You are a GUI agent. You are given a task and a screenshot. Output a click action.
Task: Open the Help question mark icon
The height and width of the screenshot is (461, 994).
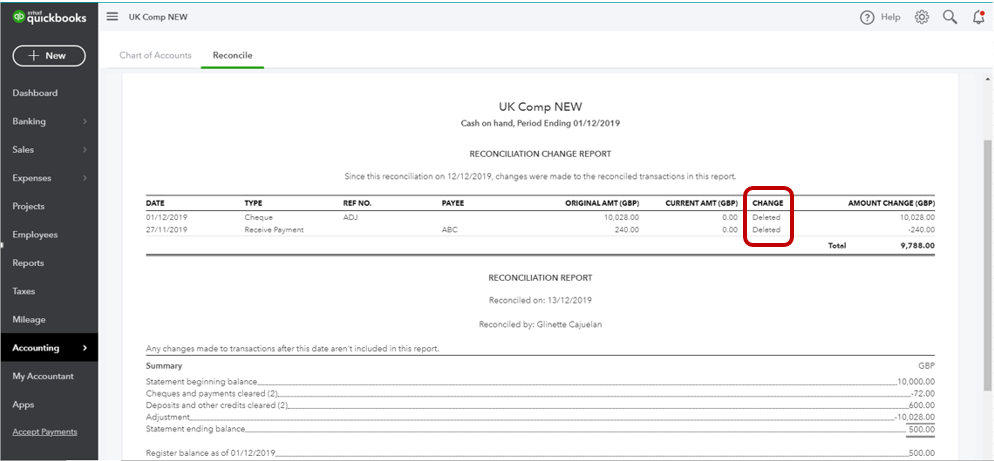(868, 17)
